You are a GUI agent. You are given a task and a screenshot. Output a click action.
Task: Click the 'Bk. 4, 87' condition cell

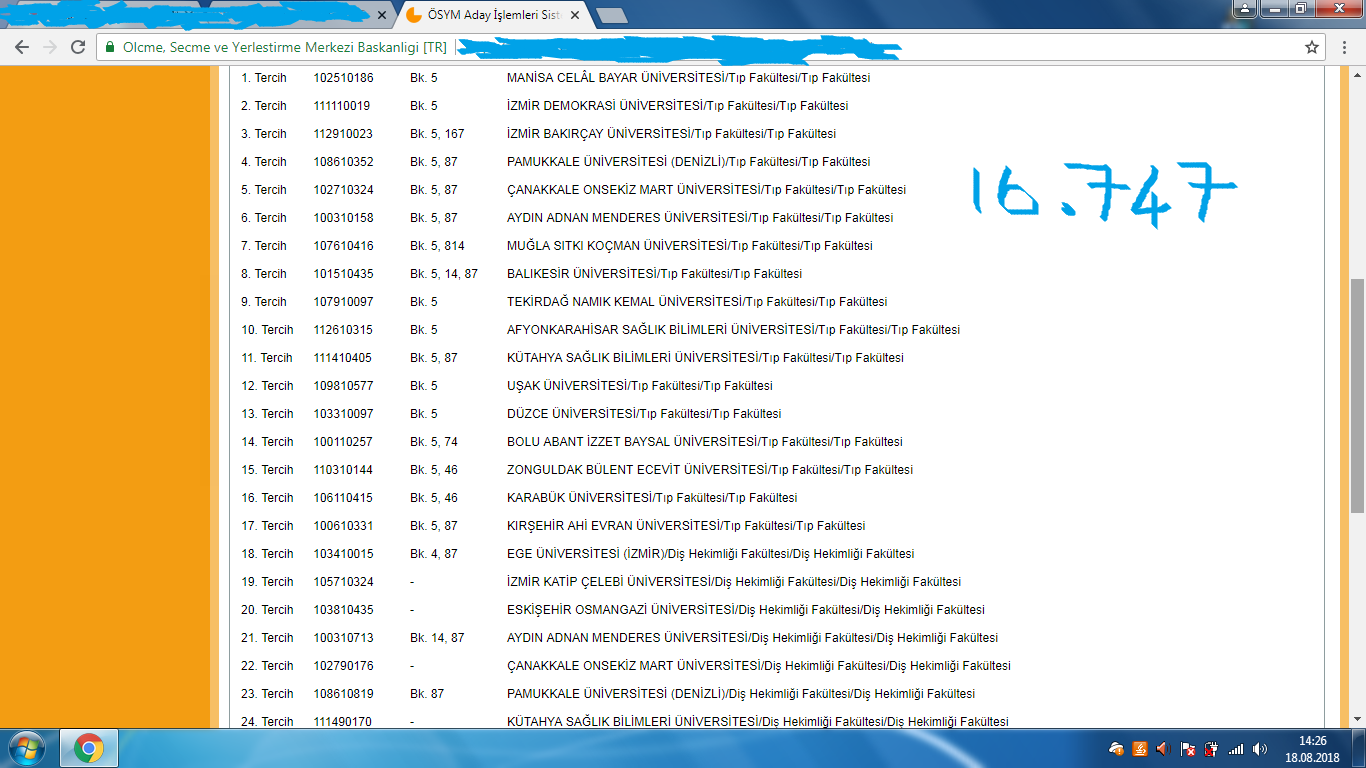pyautogui.click(x=434, y=554)
